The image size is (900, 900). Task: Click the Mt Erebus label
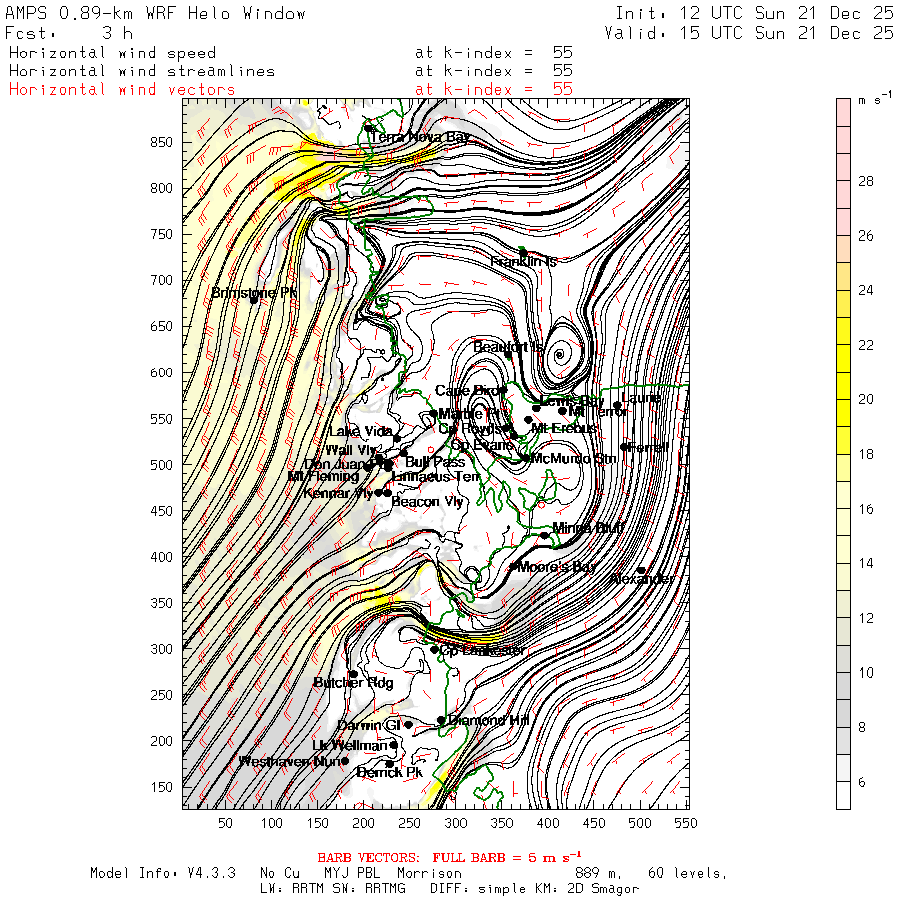pyautogui.click(x=564, y=428)
